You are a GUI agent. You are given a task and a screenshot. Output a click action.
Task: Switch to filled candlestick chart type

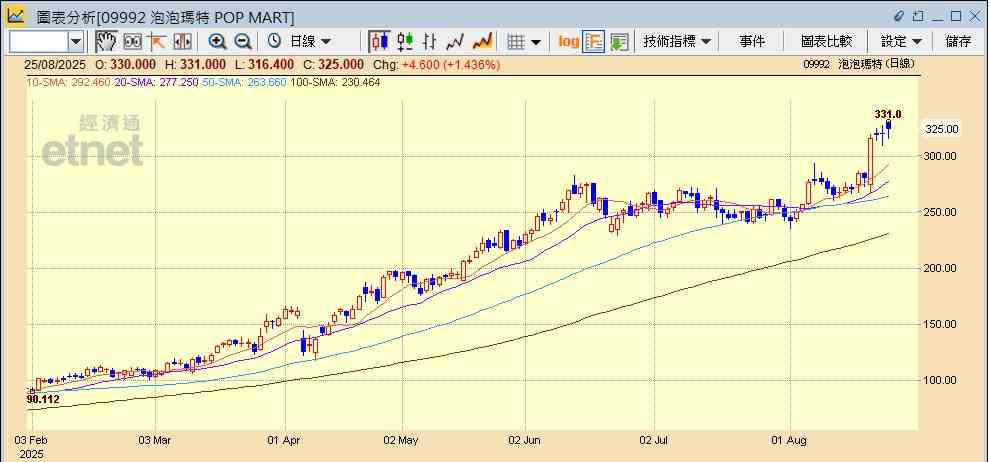(379, 42)
